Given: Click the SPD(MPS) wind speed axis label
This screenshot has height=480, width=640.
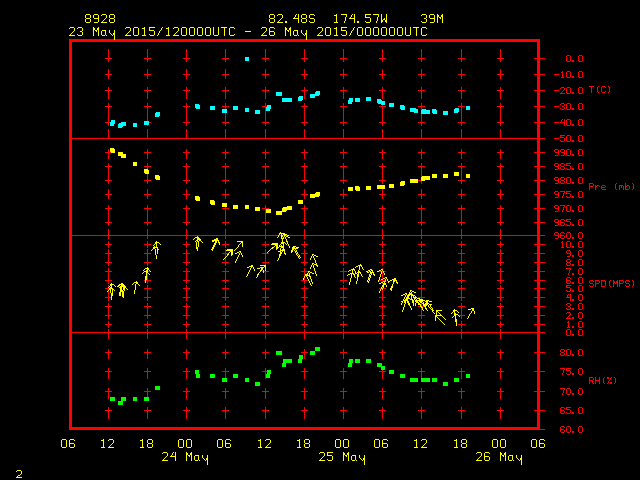Looking at the screenshot, I should click(x=611, y=283).
